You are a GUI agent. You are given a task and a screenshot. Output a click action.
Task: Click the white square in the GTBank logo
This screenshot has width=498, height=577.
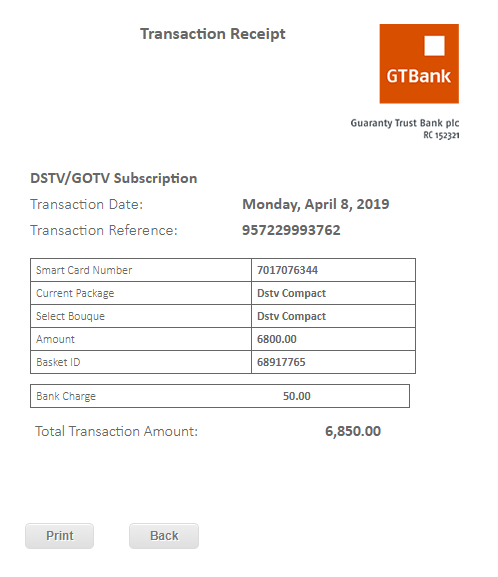click(x=434, y=46)
